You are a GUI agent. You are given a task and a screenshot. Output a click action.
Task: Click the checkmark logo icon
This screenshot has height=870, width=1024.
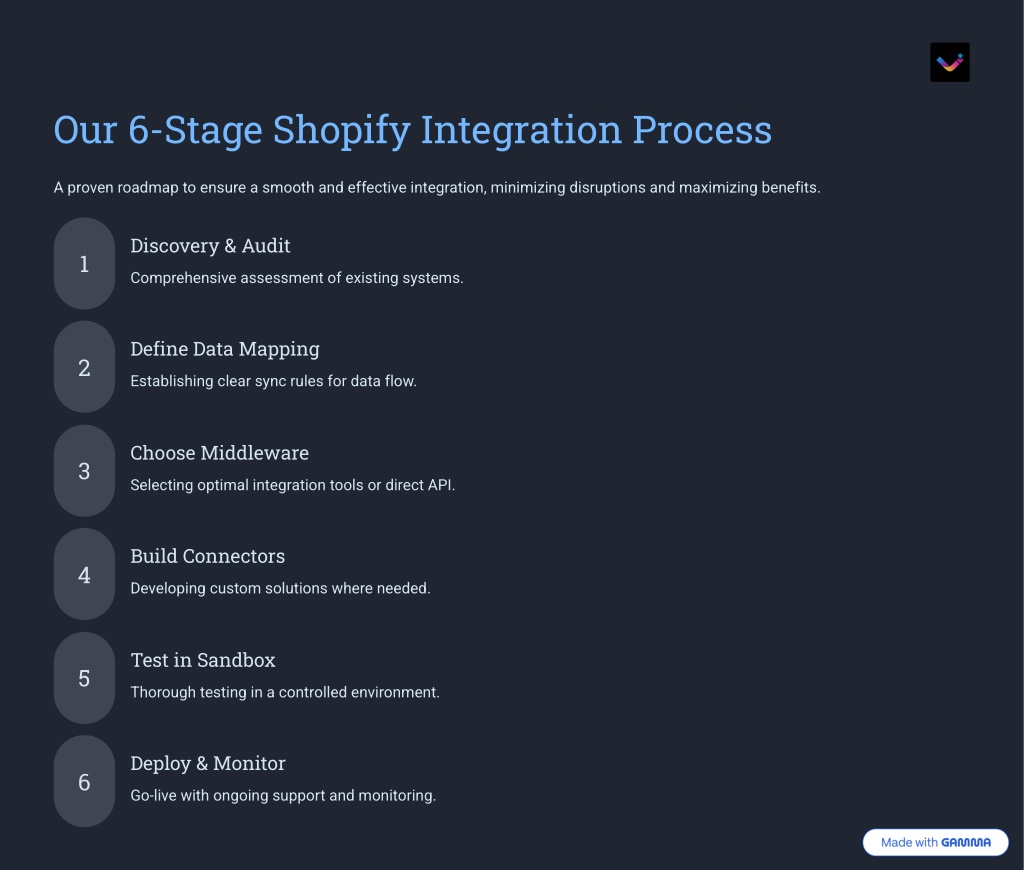[950, 62]
